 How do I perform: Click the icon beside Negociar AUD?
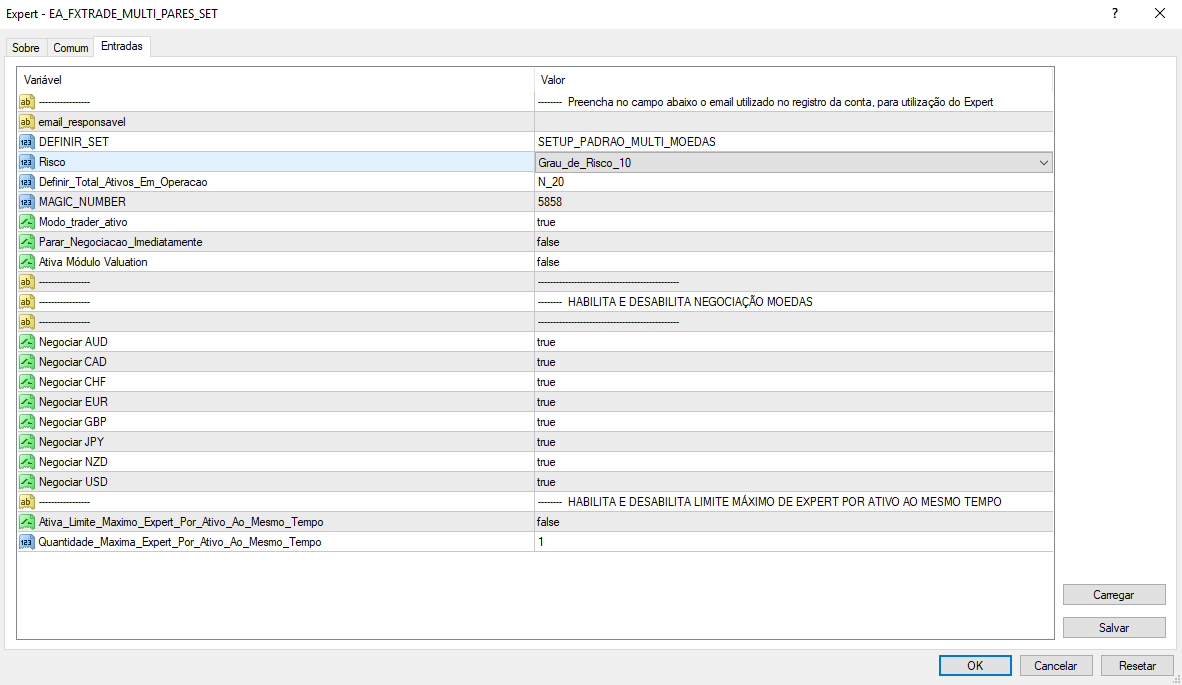(27, 342)
